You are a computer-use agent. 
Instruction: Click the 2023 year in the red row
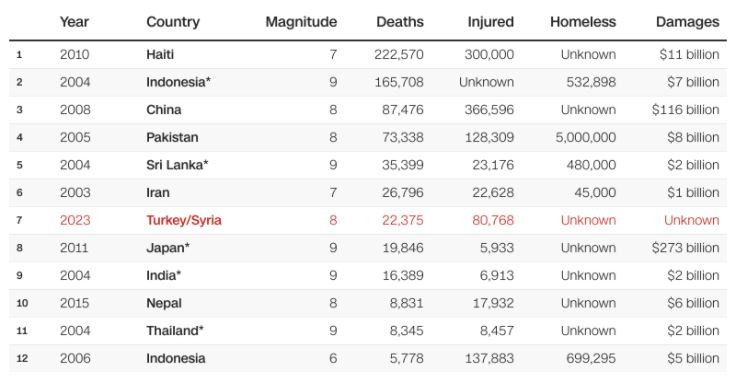click(75, 220)
